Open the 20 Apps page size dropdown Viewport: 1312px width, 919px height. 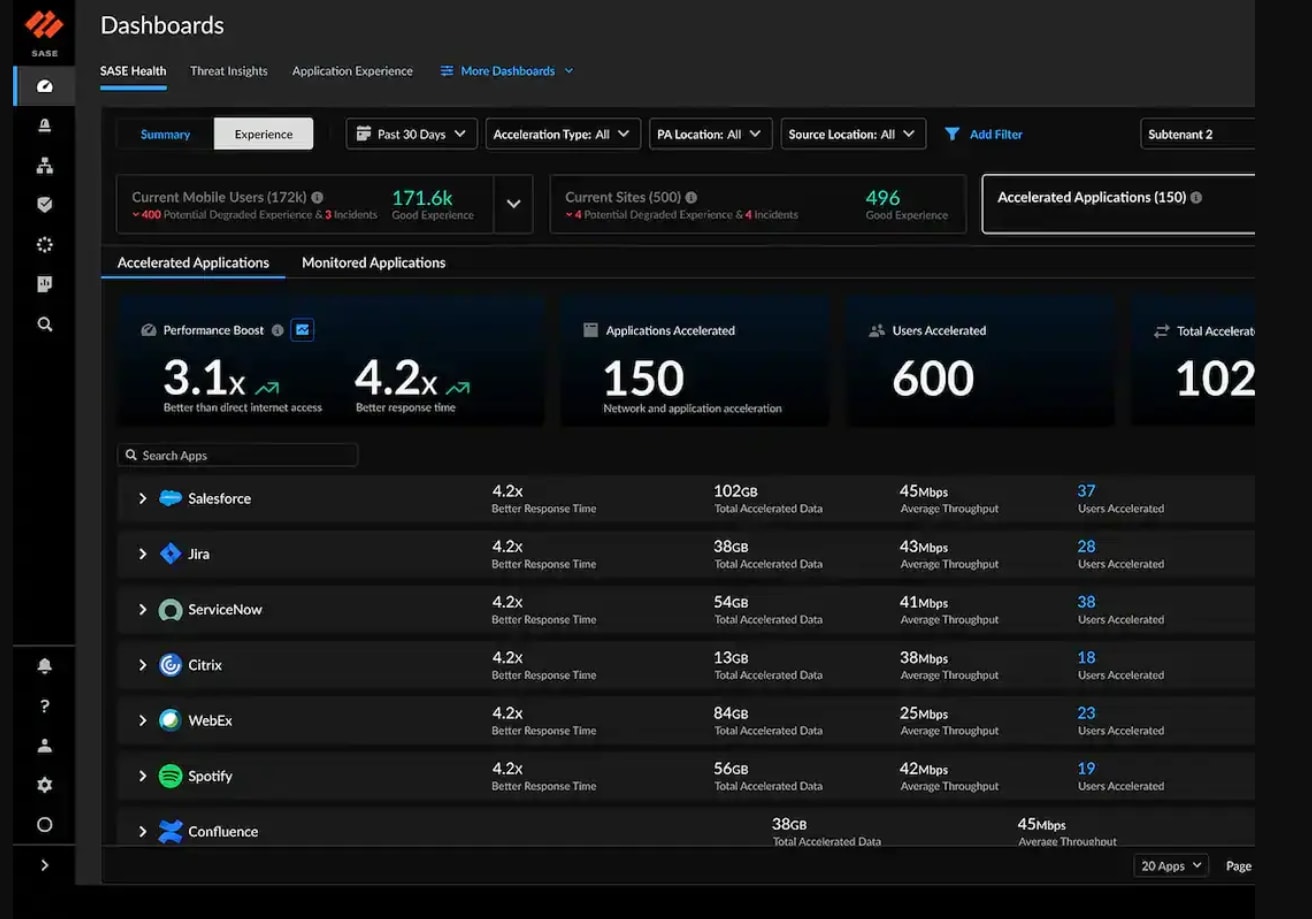(1171, 866)
